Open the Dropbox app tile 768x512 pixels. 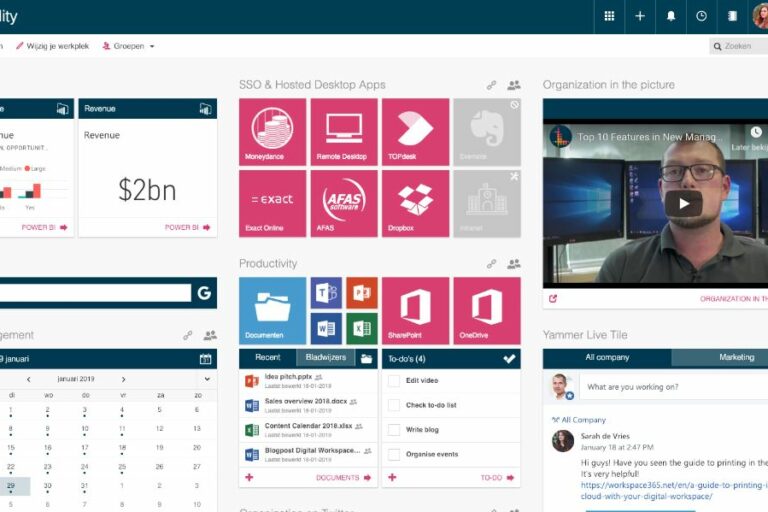click(x=415, y=203)
